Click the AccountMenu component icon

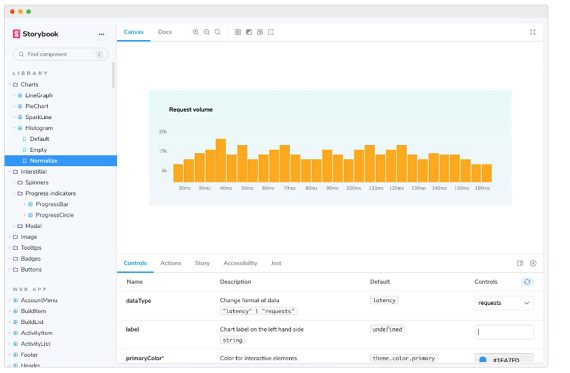coord(16,300)
